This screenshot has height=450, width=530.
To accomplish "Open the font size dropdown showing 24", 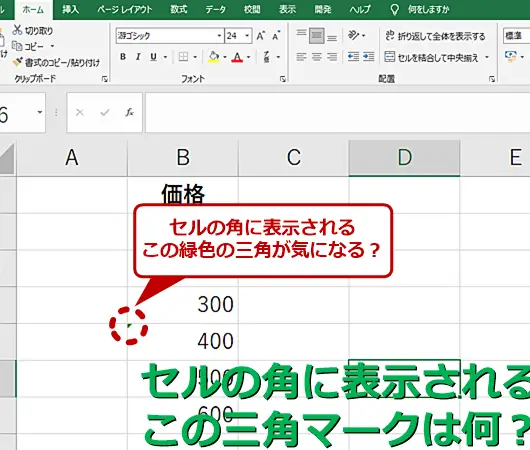I will (247, 35).
